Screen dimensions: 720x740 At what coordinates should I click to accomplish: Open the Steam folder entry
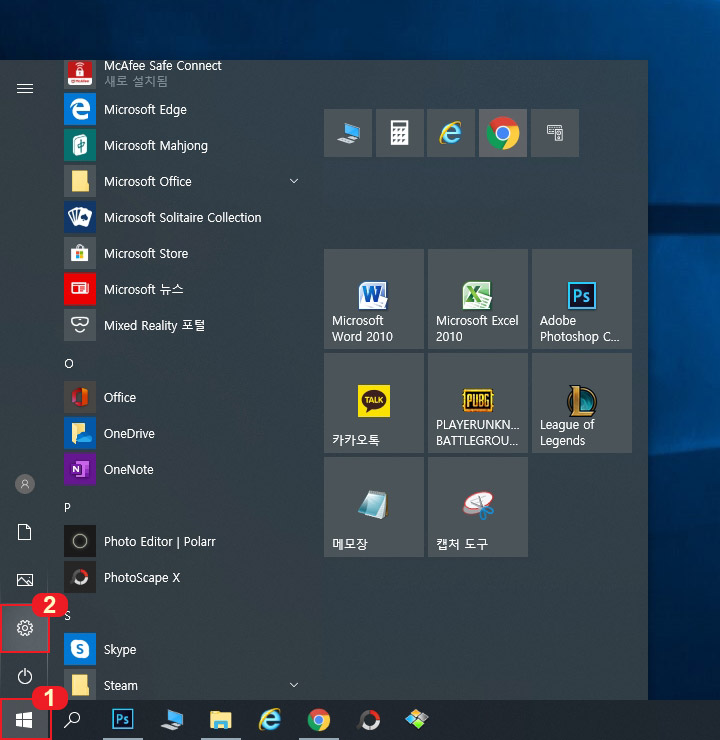point(183,685)
